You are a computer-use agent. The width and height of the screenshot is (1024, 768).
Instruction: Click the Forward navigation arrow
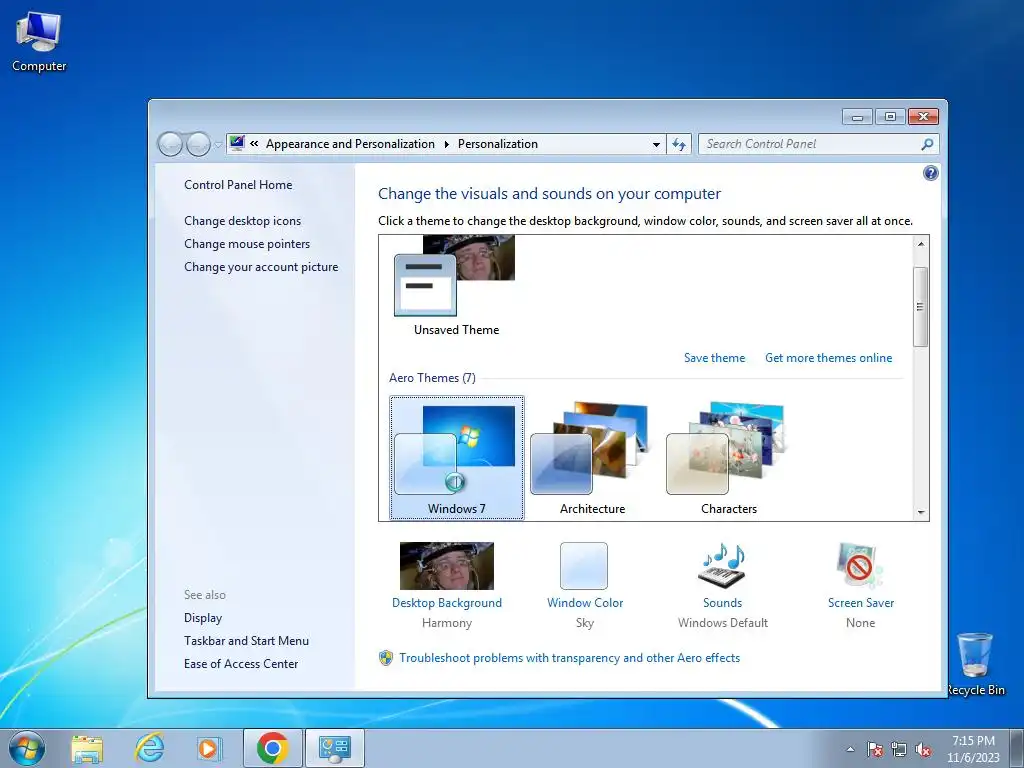pyautogui.click(x=198, y=144)
